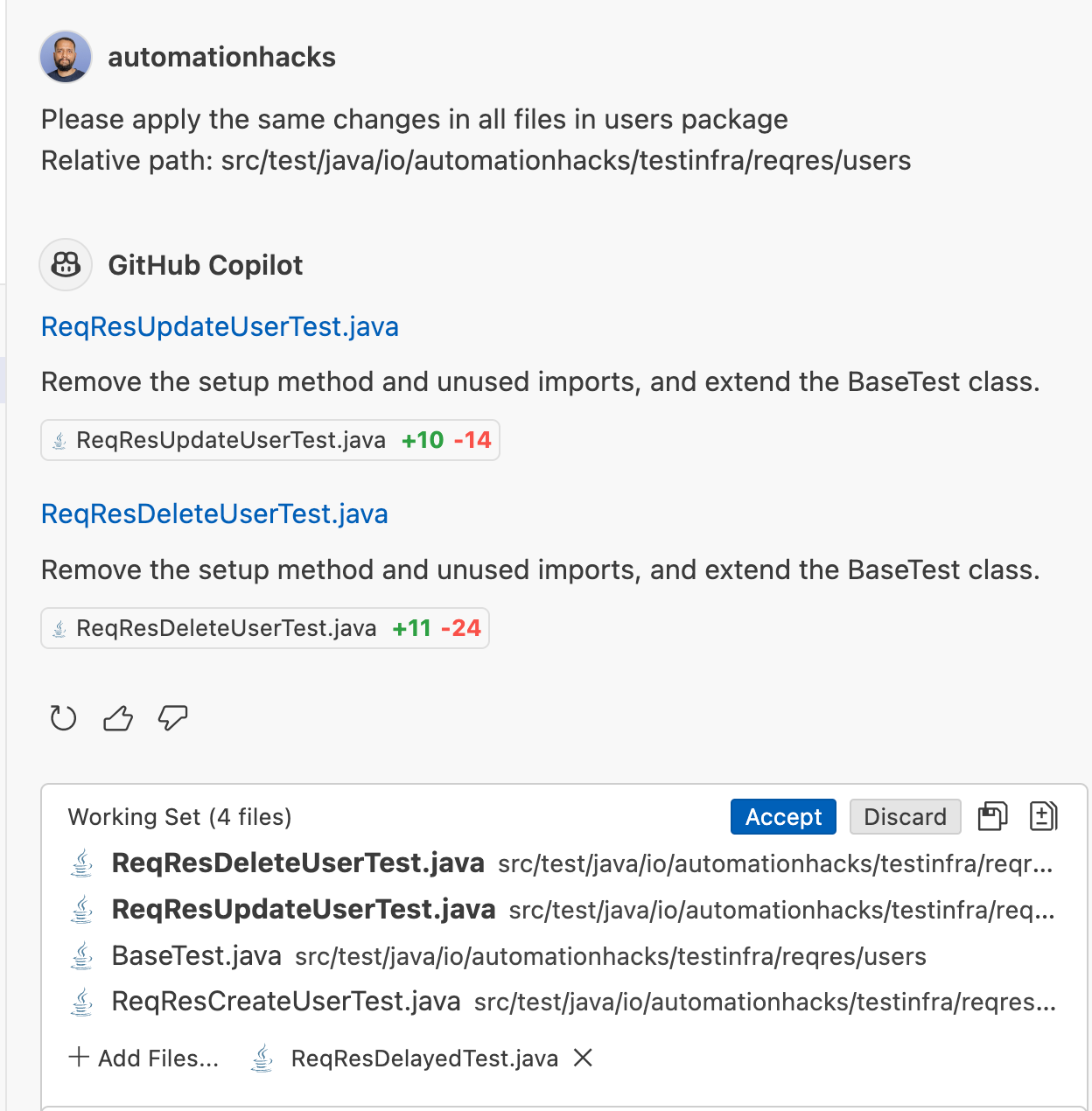
Task: Select the Java icon beside ReqResDelayedTest.java
Action: [262, 1058]
